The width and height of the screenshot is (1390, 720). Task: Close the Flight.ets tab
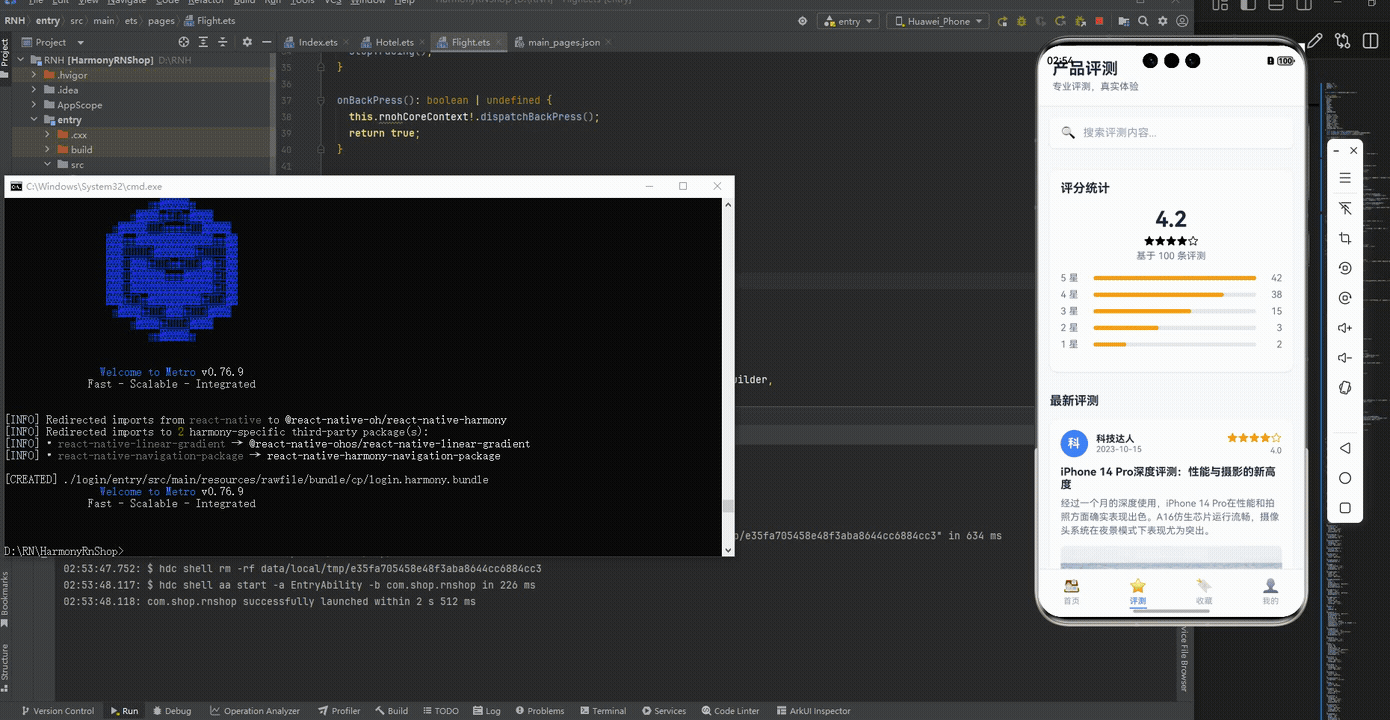pos(499,42)
